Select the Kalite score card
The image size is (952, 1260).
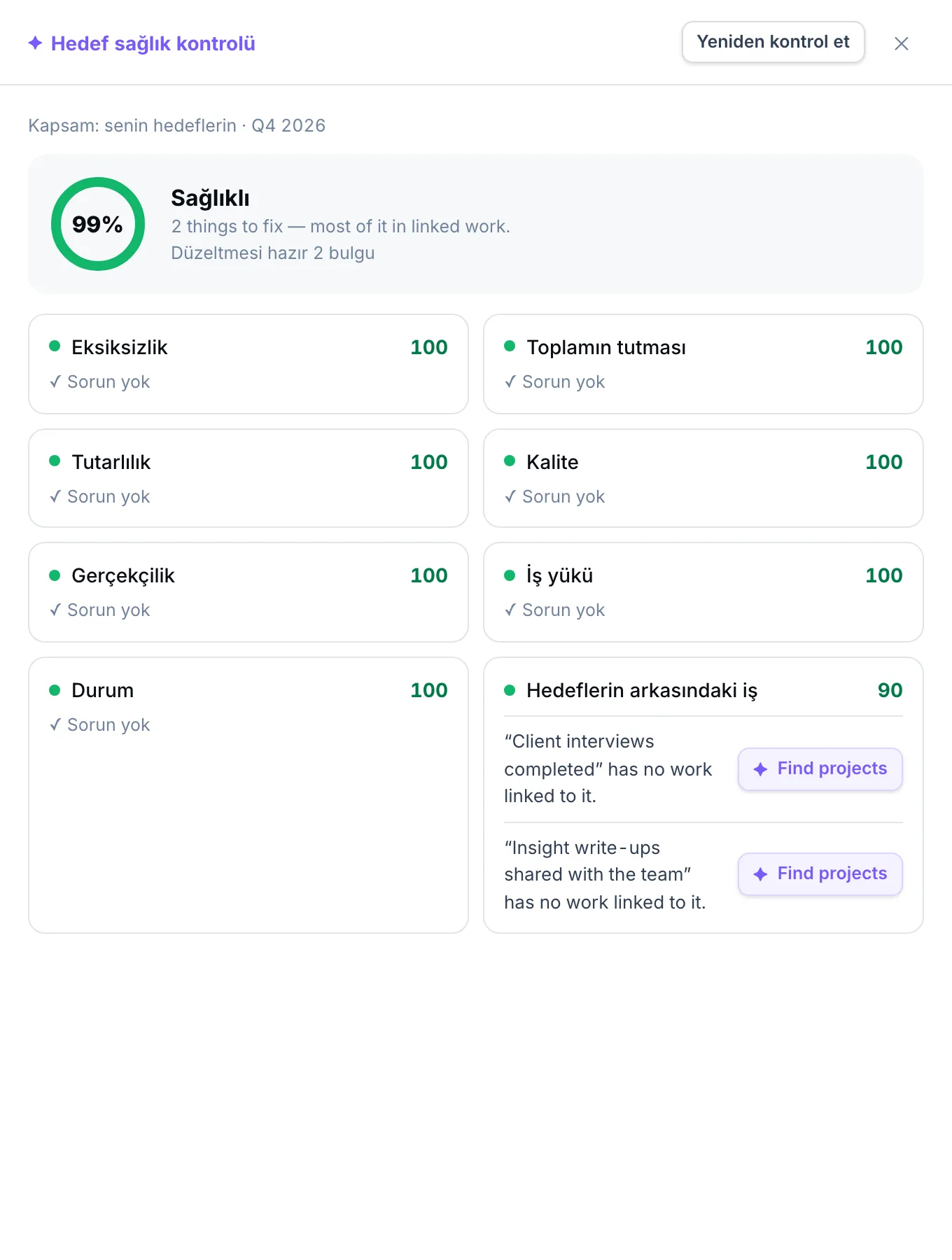(x=703, y=478)
